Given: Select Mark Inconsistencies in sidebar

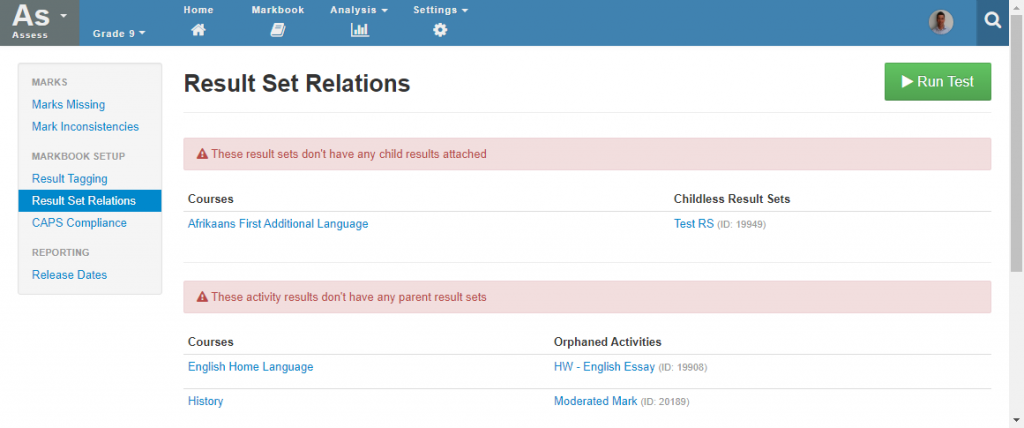Looking at the screenshot, I should (x=86, y=127).
